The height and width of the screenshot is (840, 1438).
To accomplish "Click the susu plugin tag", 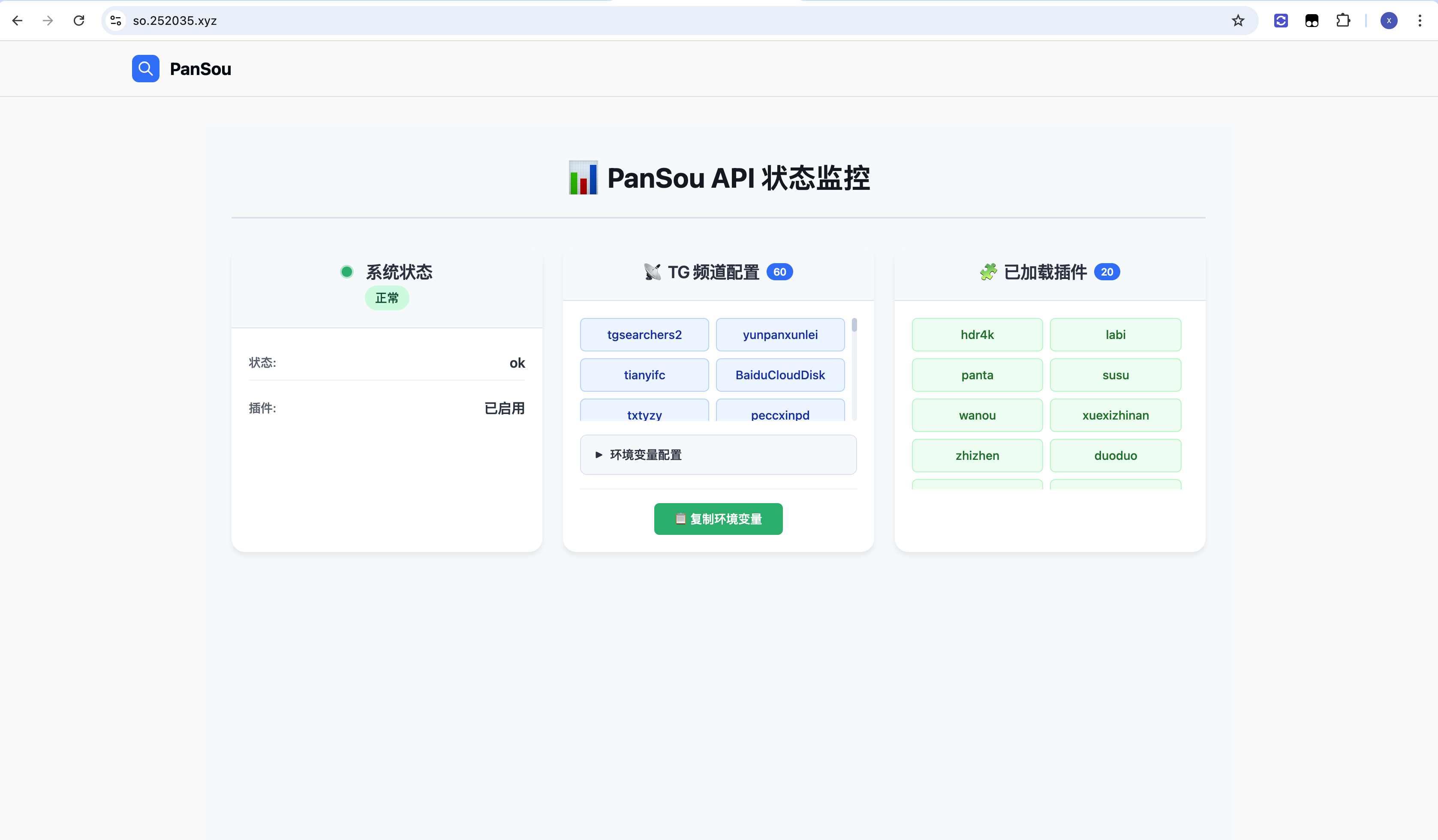I will point(1115,375).
